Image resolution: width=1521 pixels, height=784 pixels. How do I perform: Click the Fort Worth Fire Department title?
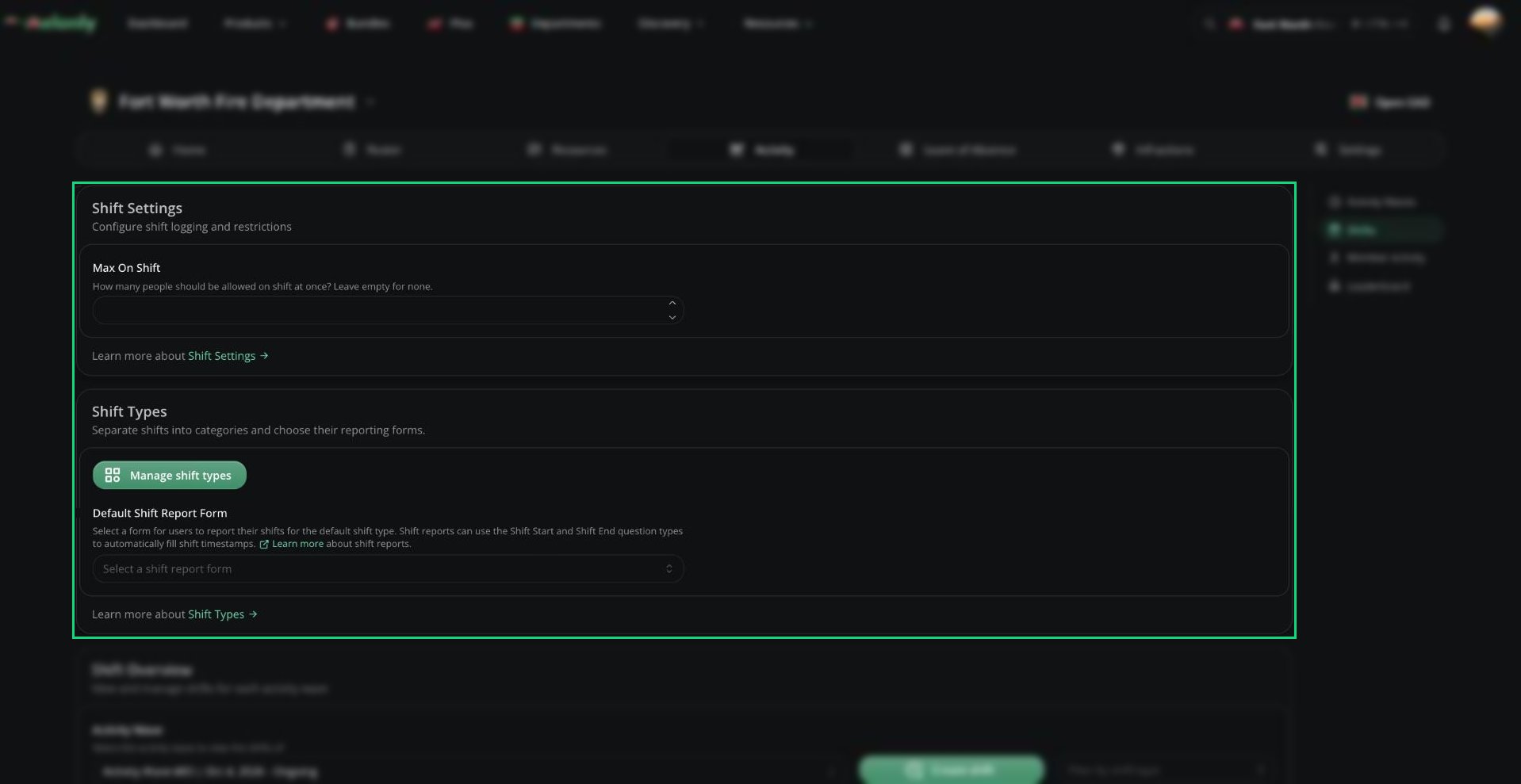coord(237,101)
